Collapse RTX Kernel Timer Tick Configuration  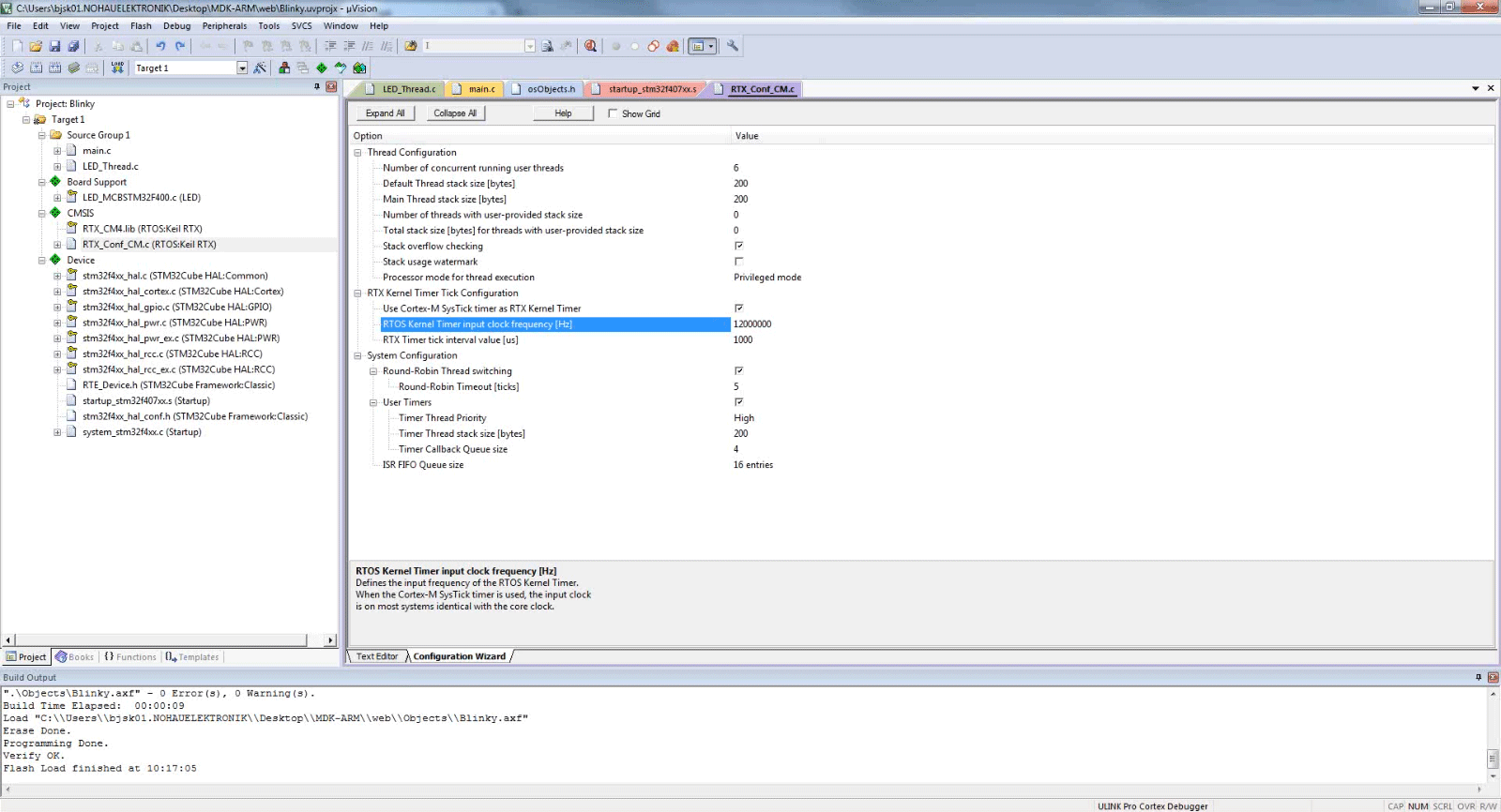tap(357, 293)
